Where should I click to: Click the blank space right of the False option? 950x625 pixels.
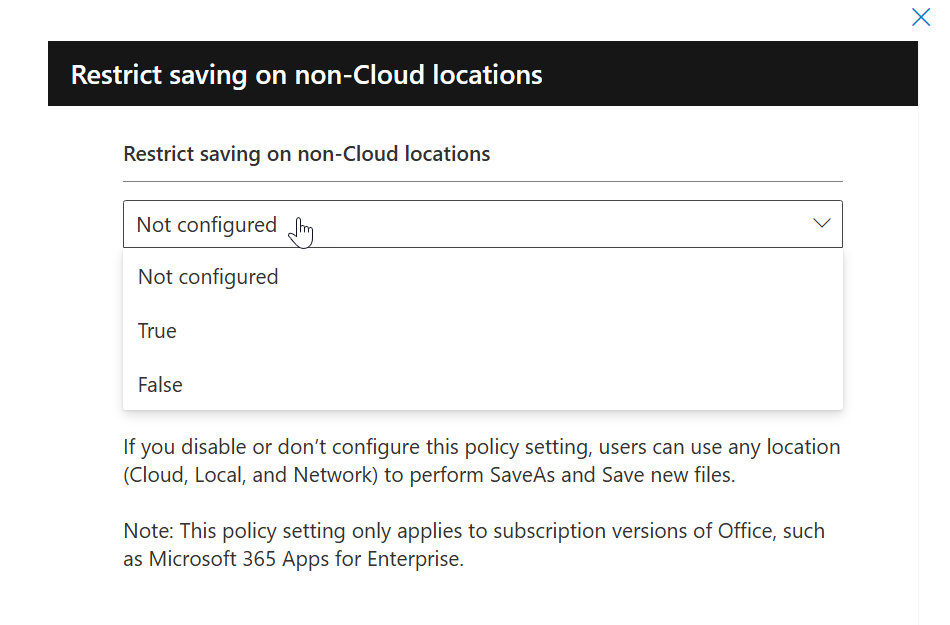point(500,385)
